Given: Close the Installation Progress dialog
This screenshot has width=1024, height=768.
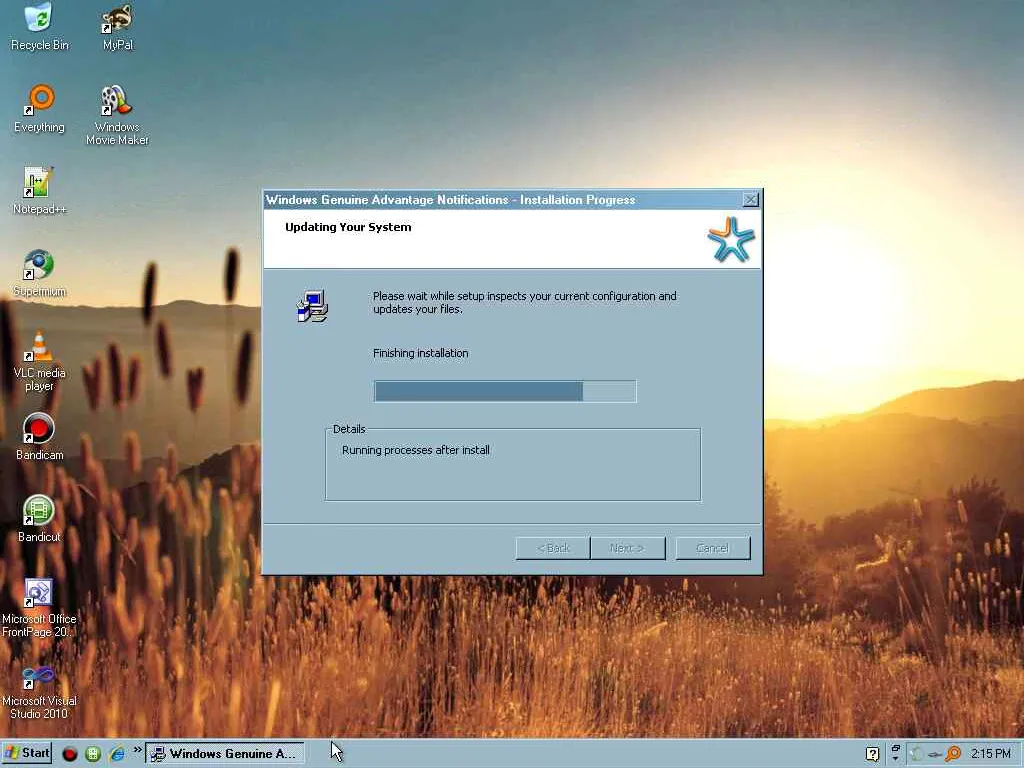Looking at the screenshot, I should pos(750,200).
